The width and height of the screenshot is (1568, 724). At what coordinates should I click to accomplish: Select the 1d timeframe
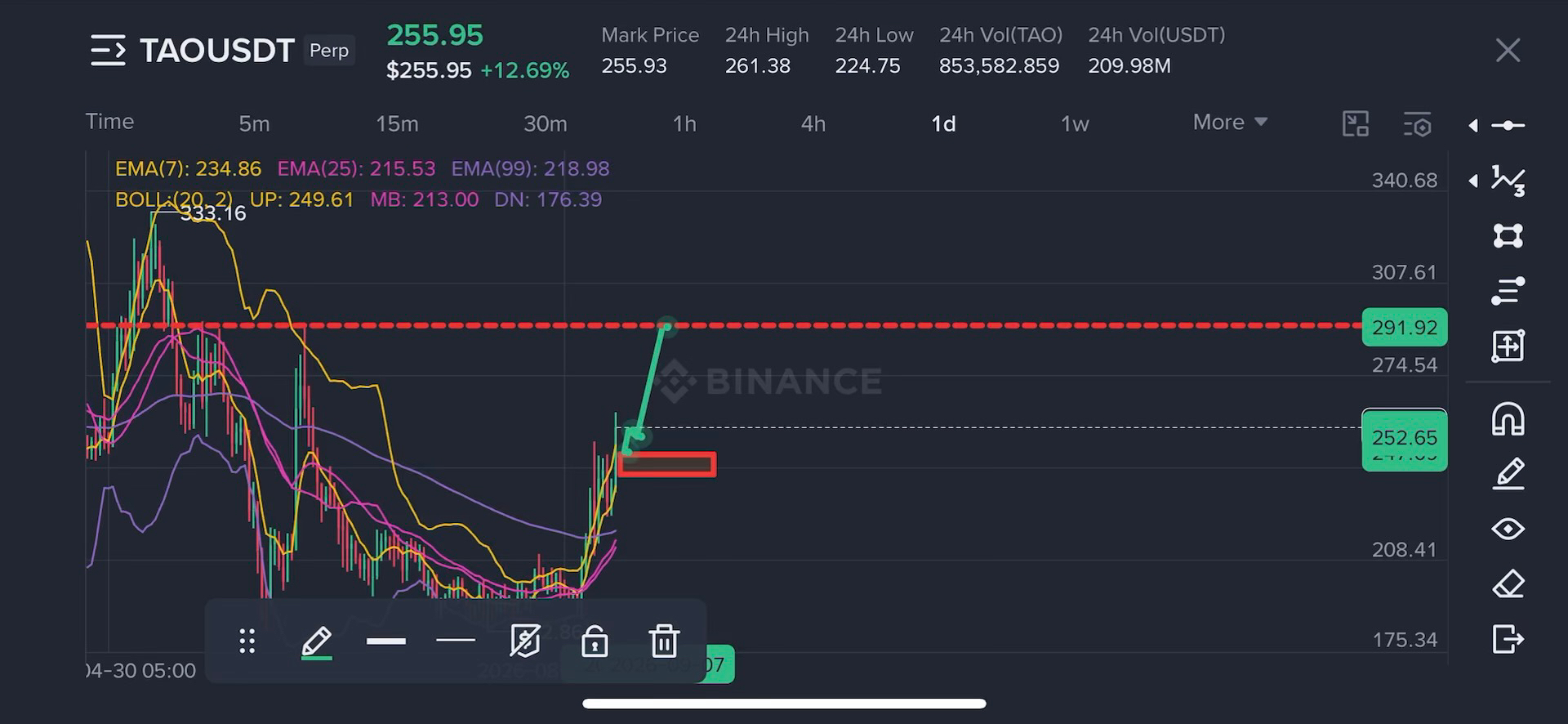(943, 123)
